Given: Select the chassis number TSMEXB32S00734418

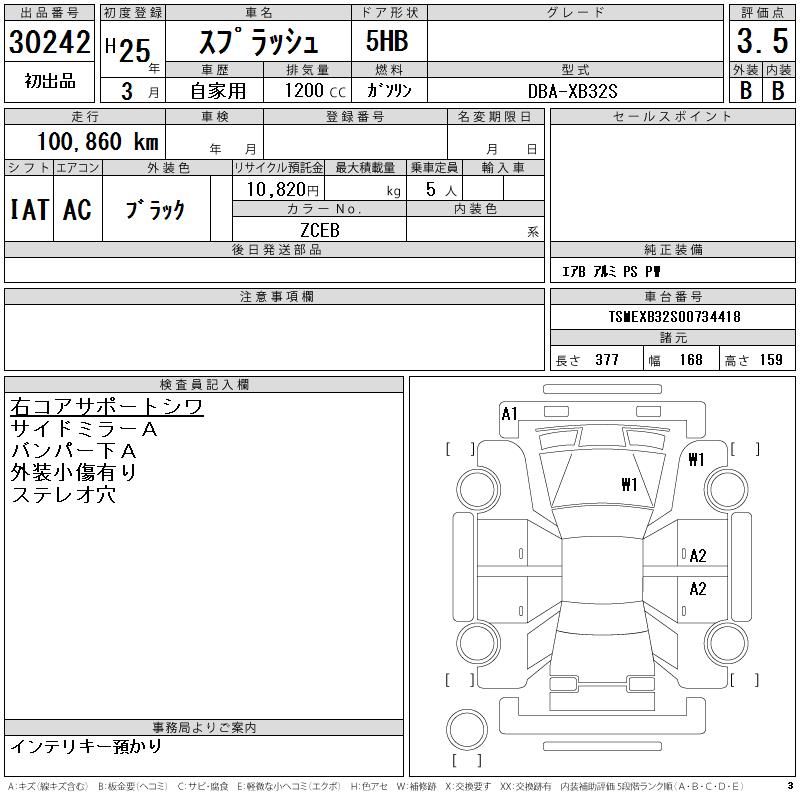Looking at the screenshot, I should (x=674, y=317).
